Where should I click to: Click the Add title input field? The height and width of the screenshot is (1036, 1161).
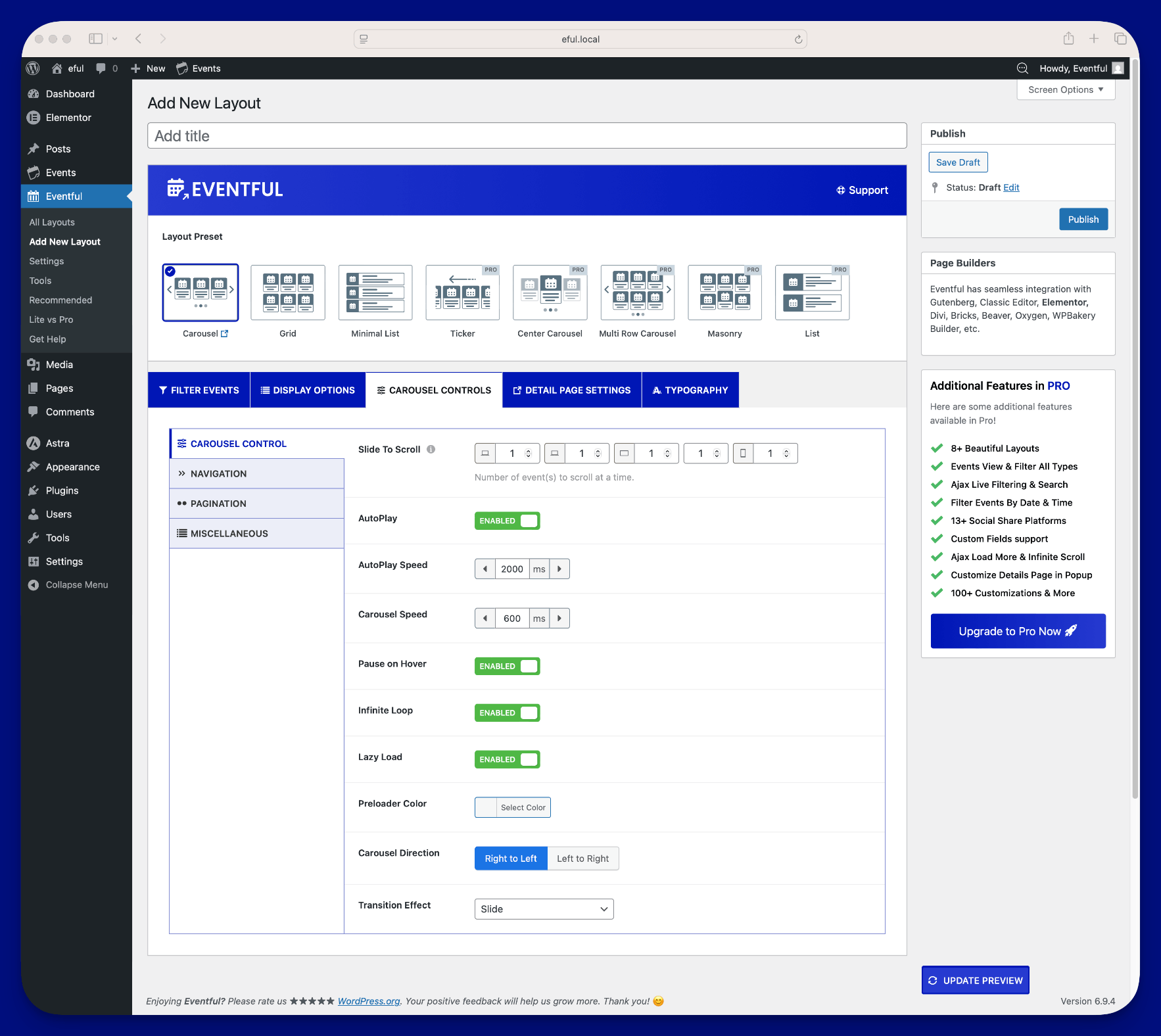point(527,136)
